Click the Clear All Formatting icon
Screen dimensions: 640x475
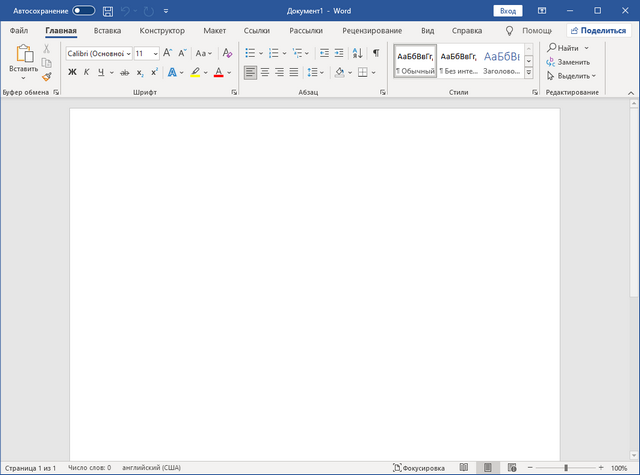[x=227, y=53]
